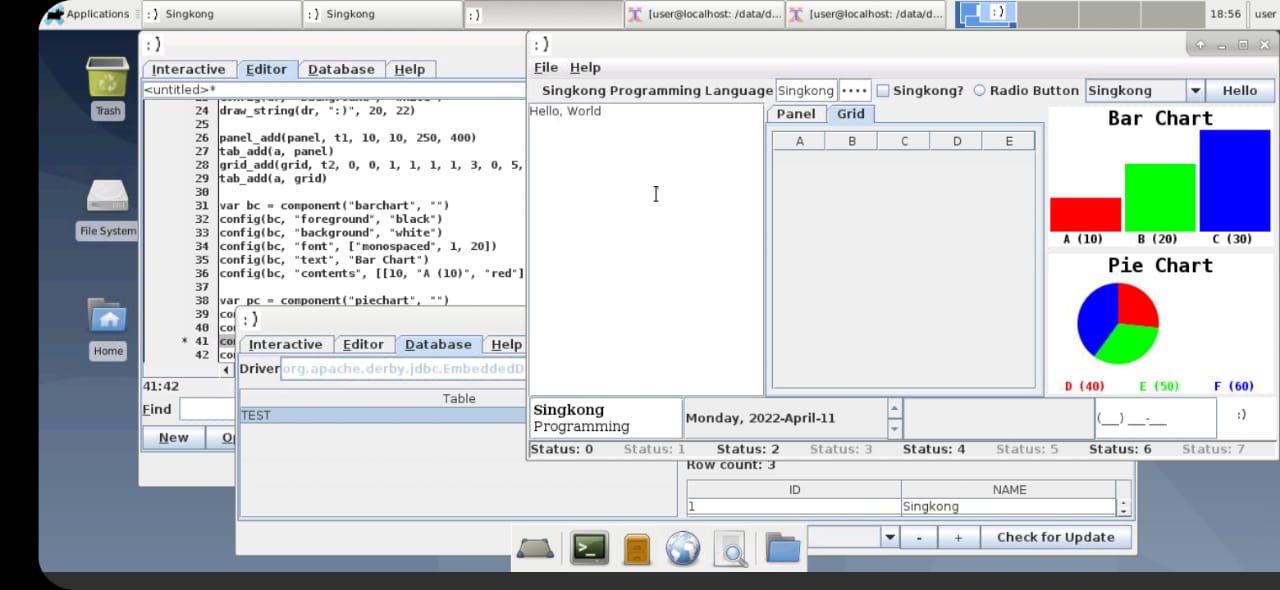Image resolution: width=1280 pixels, height=590 pixels.
Task: Click the masked phone number field
Action: click(1155, 418)
